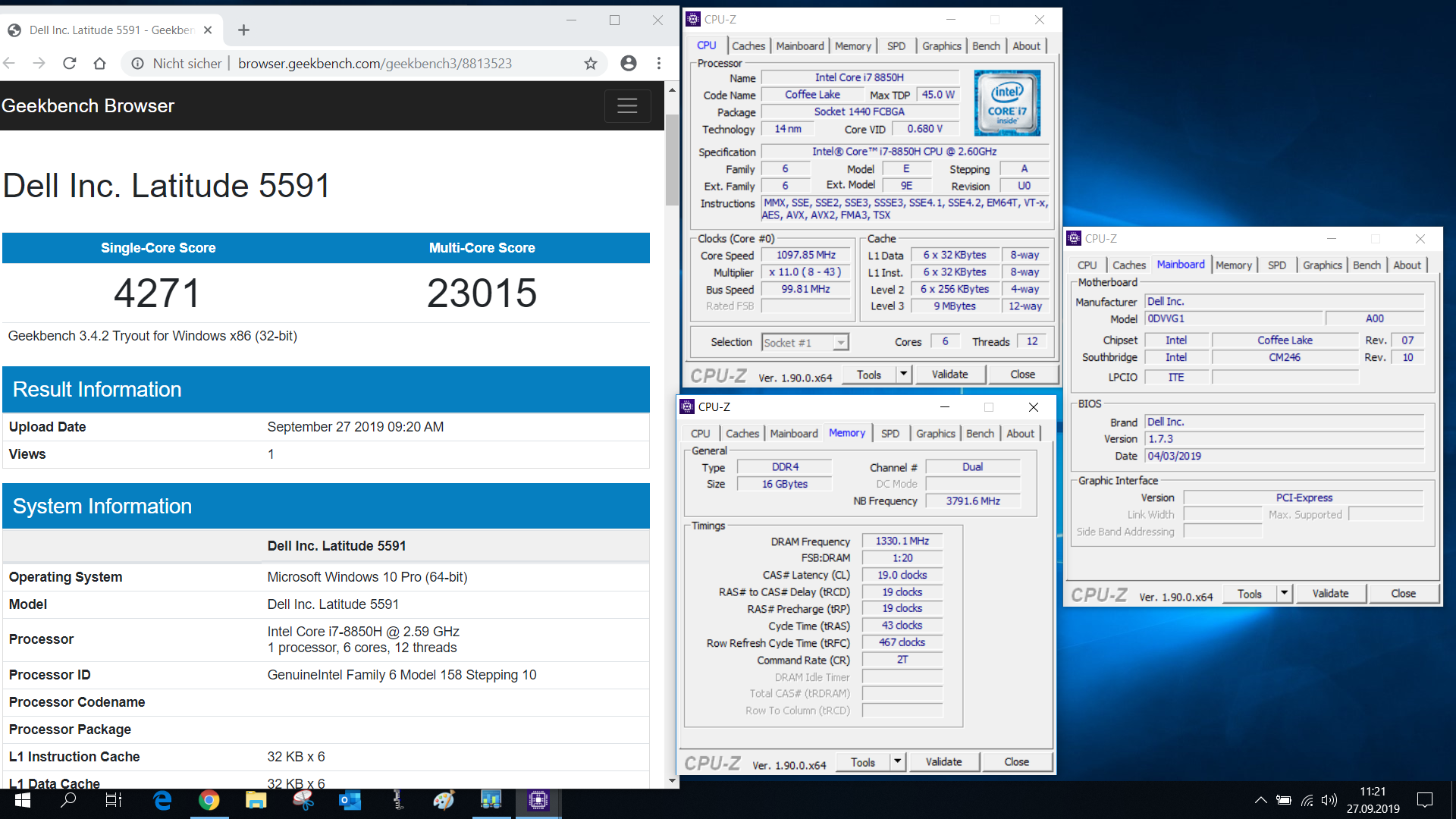Viewport: 1456px width, 819px height.
Task: Click the memory Size value 16 GBytes
Action: 785,484
